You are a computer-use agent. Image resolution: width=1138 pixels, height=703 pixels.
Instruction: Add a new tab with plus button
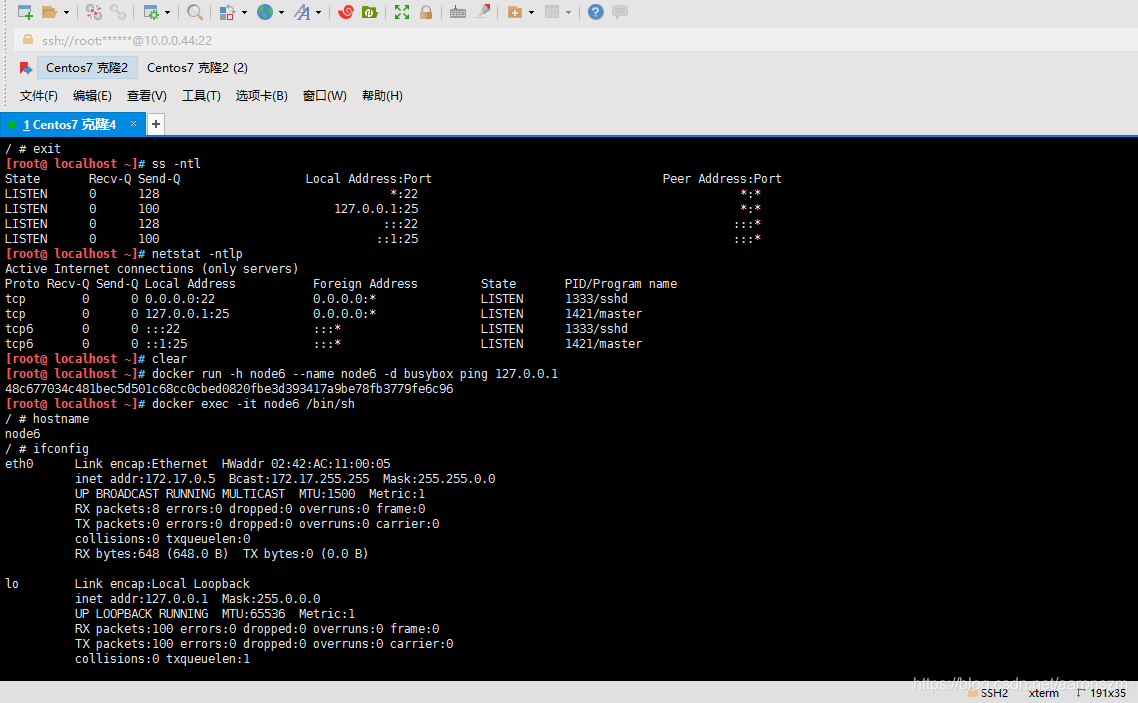(x=155, y=124)
